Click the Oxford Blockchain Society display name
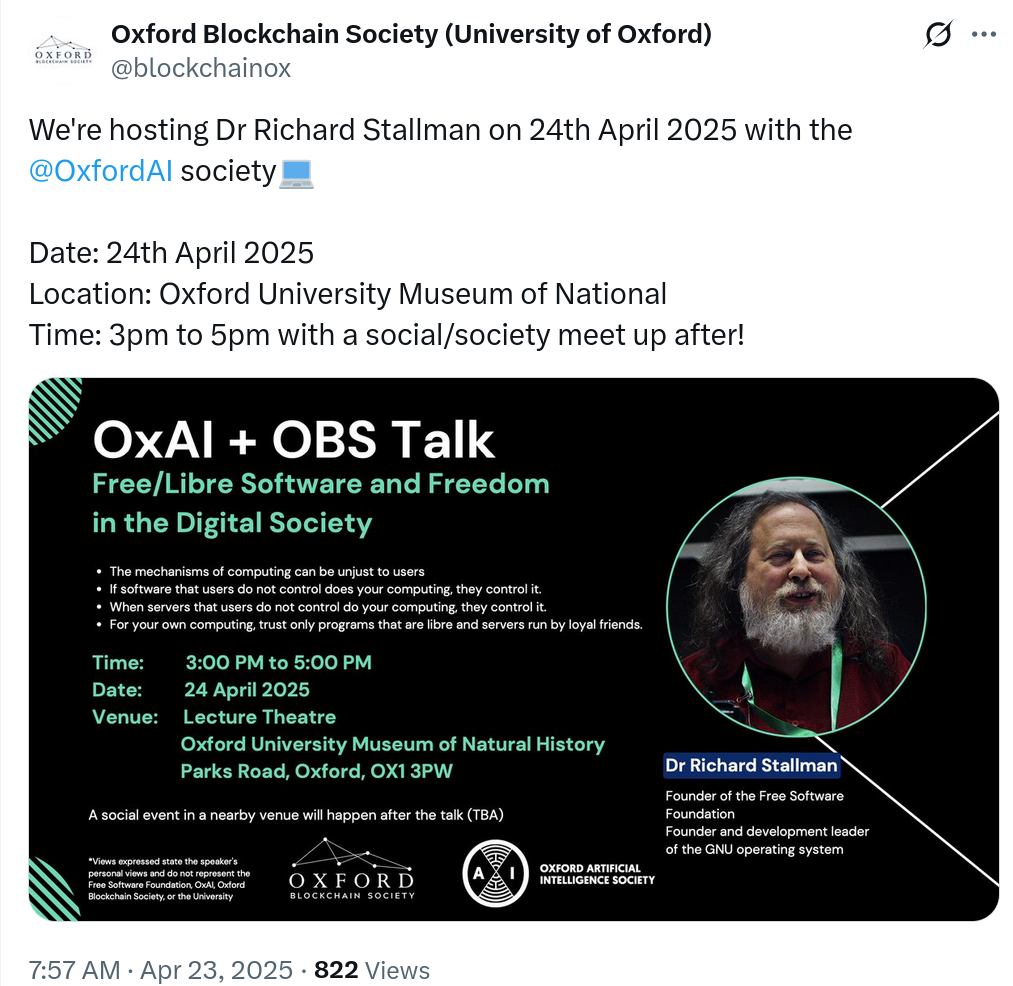 coord(411,34)
